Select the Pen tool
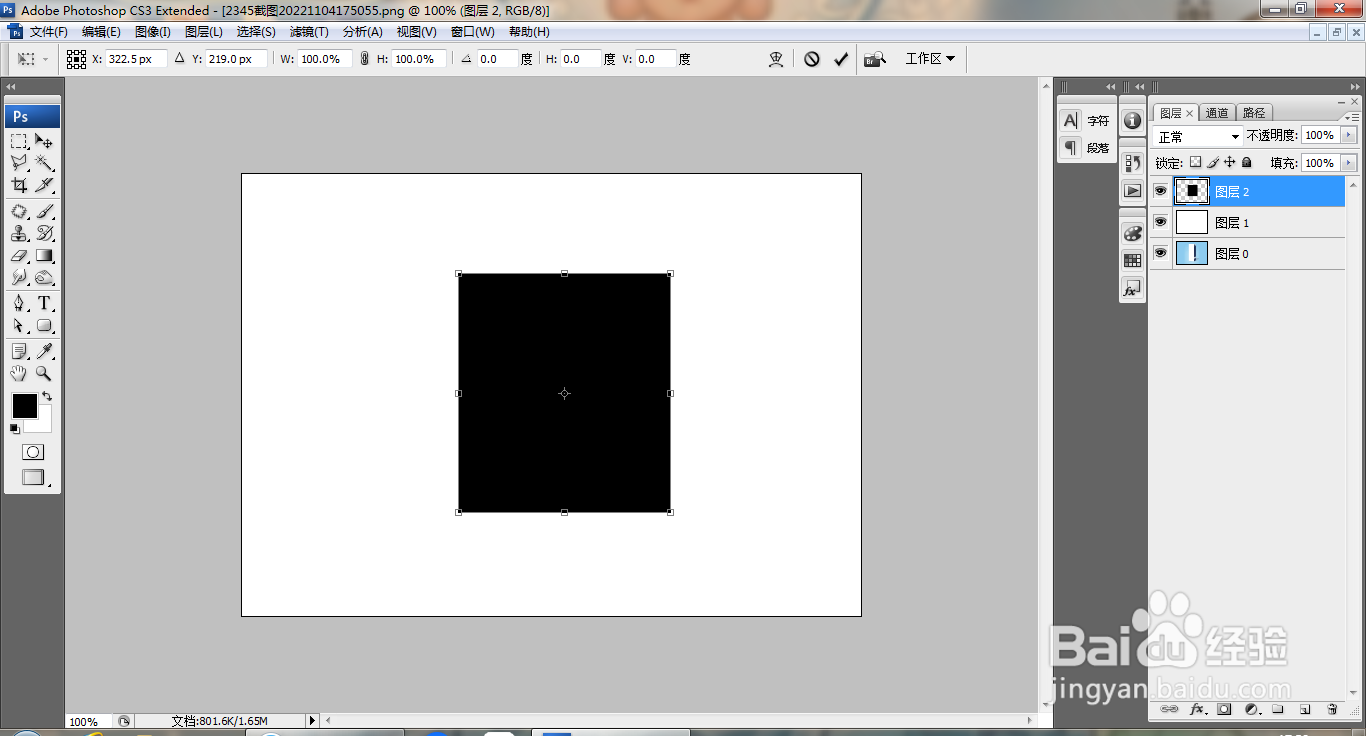The height and width of the screenshot is (736, 1366). (19, 303)
